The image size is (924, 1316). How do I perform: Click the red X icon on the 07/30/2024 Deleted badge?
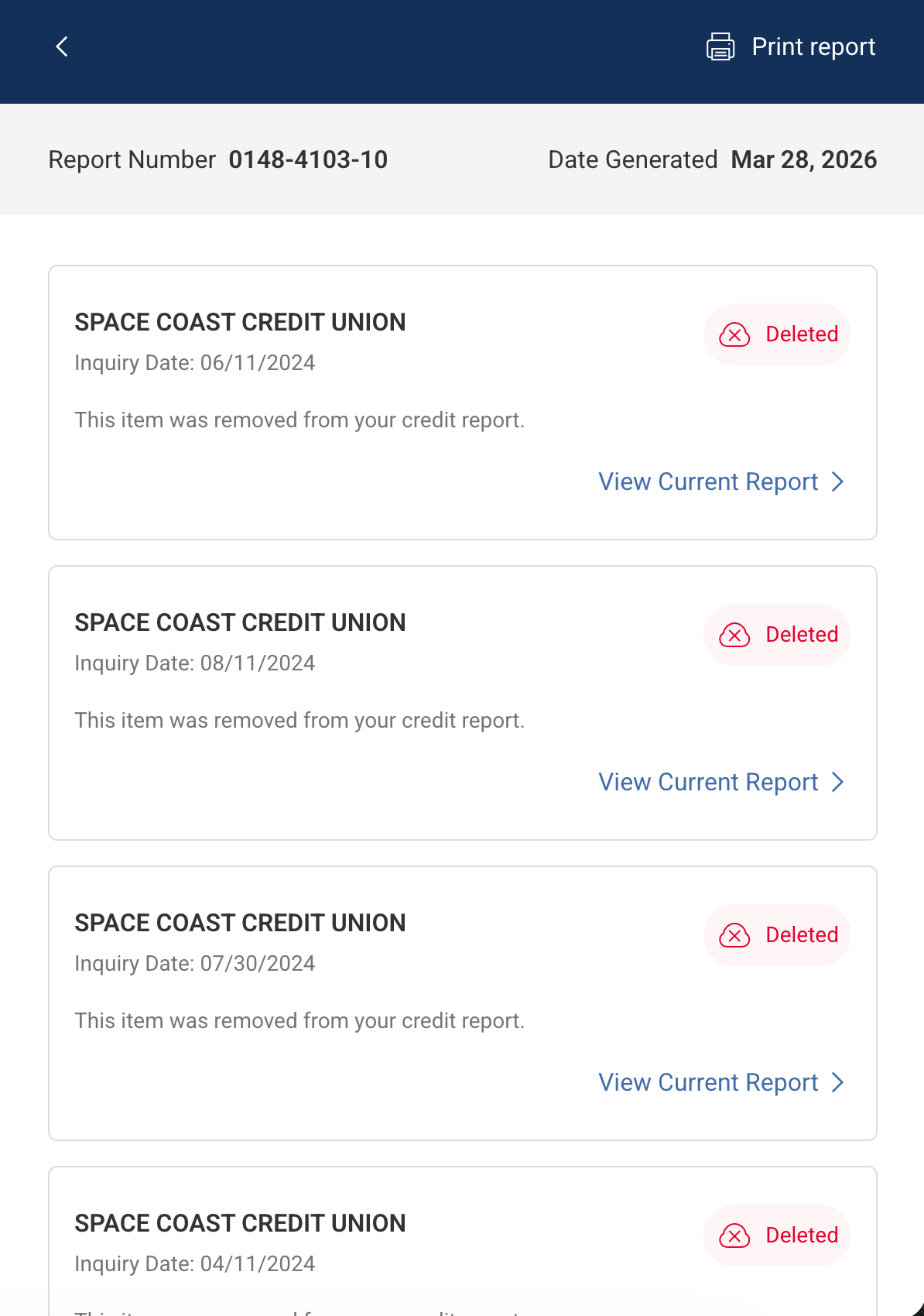(x=734, y=935)
